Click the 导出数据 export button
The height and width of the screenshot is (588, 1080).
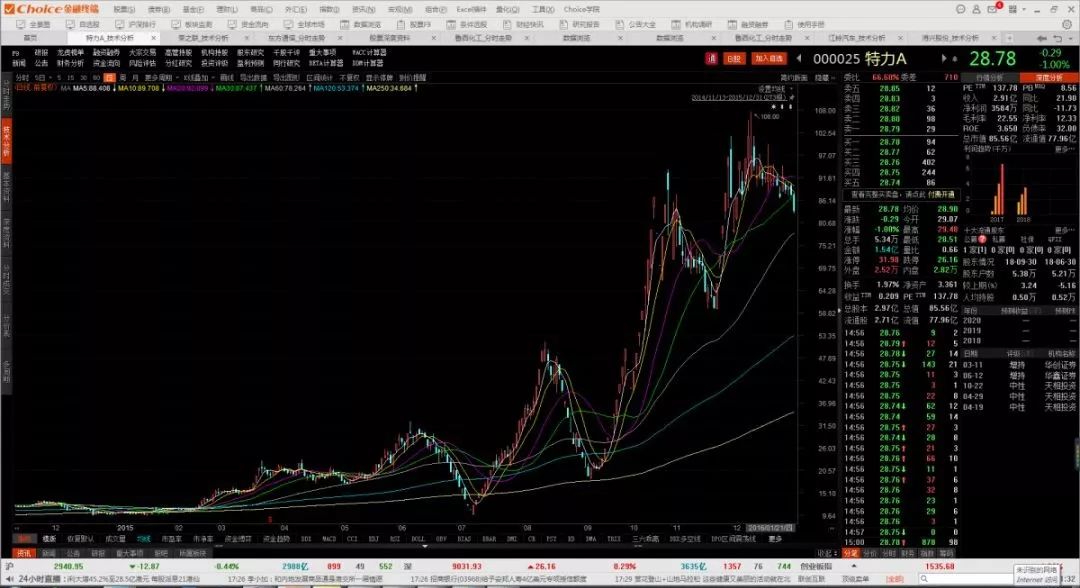click(252, 78)
